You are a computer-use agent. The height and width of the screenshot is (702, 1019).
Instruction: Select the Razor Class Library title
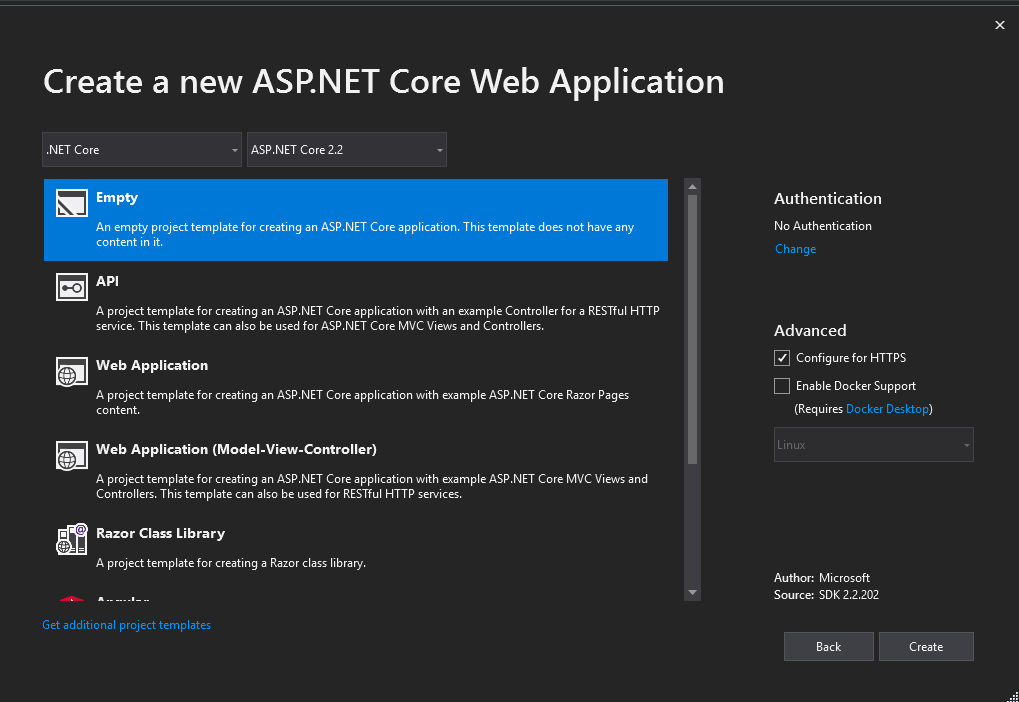[x=161, y=533]
